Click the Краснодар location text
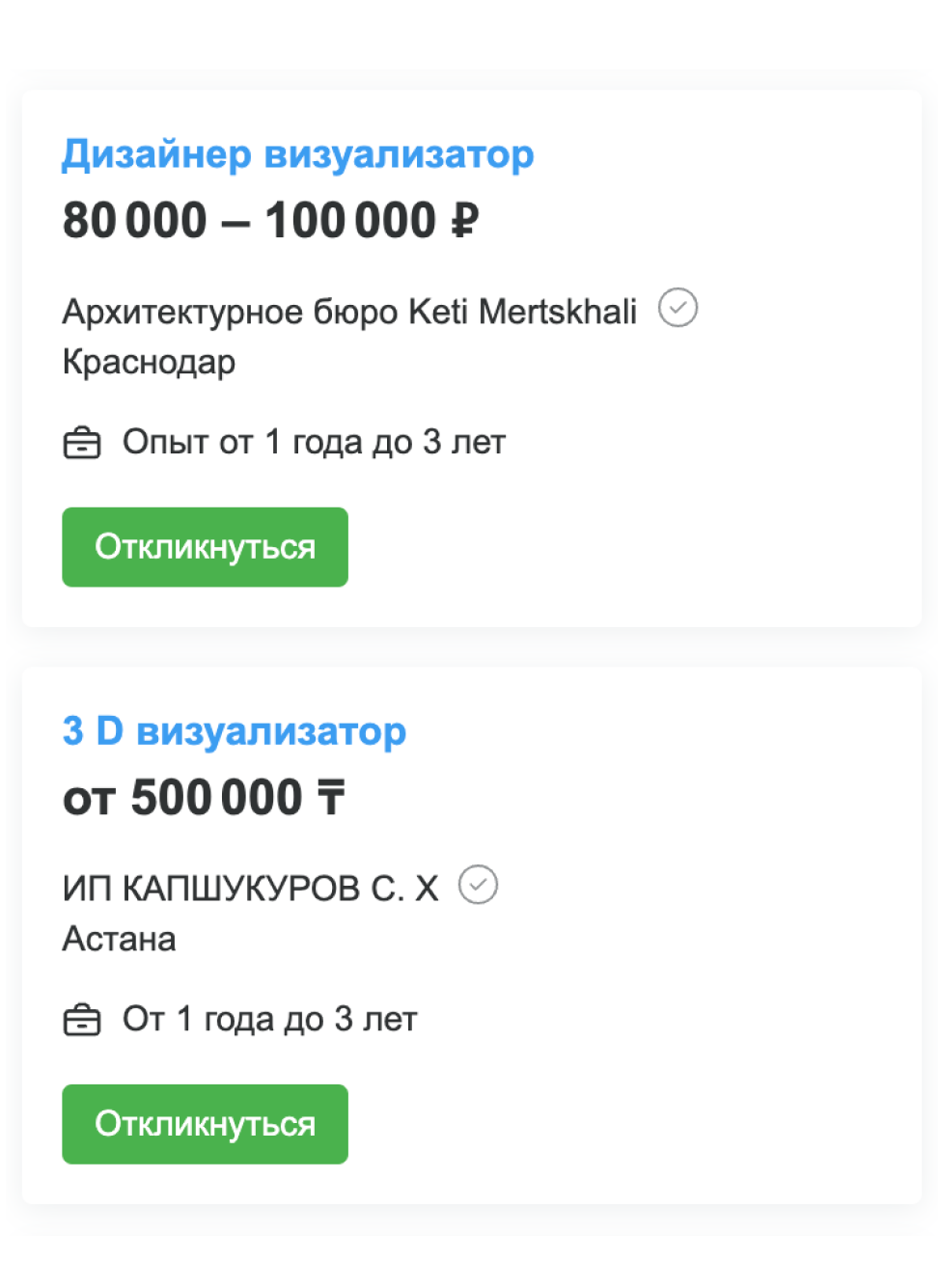Viewport: 941px width, 1288px height. pos(149,363)
